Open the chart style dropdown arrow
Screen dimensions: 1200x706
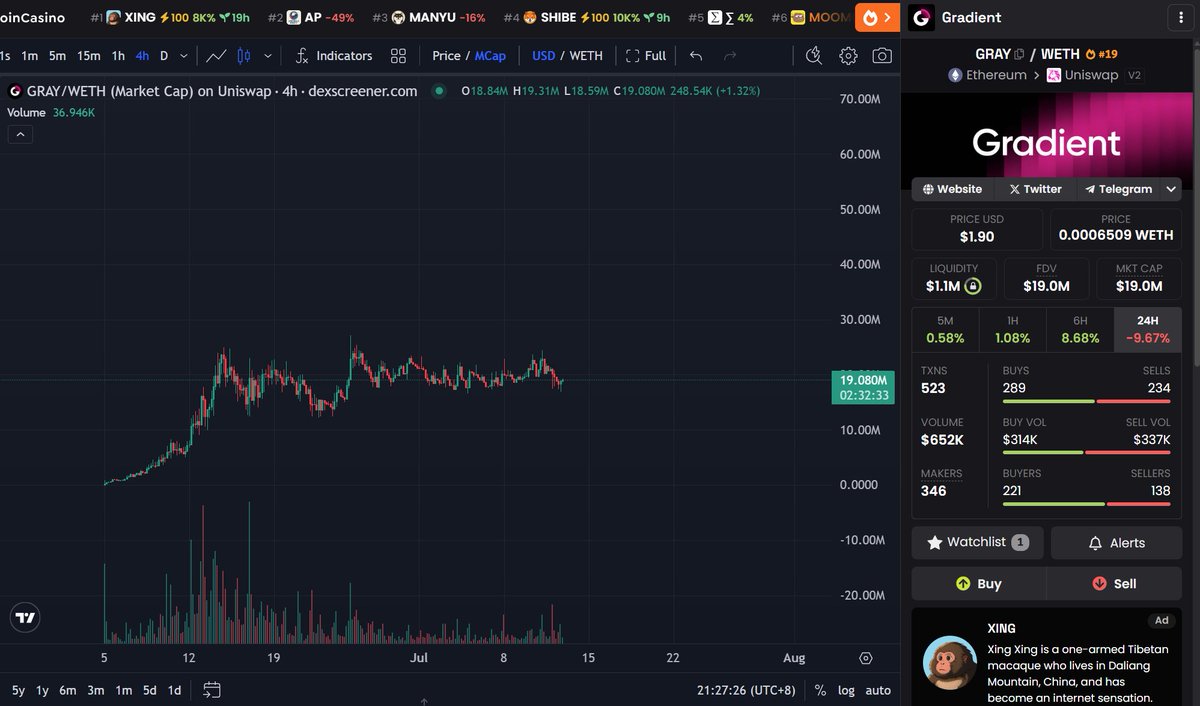(x=267, y=56)
